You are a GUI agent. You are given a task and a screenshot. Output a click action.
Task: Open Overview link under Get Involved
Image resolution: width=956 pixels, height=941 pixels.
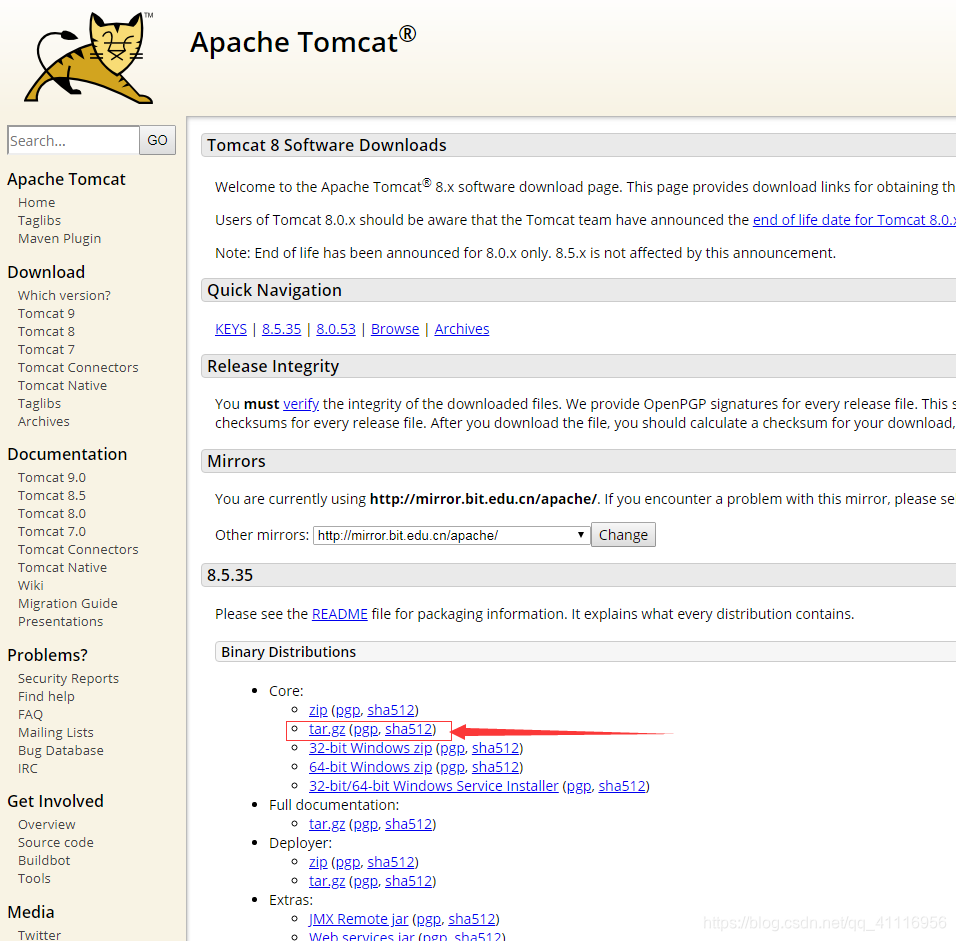click(47, 825)
